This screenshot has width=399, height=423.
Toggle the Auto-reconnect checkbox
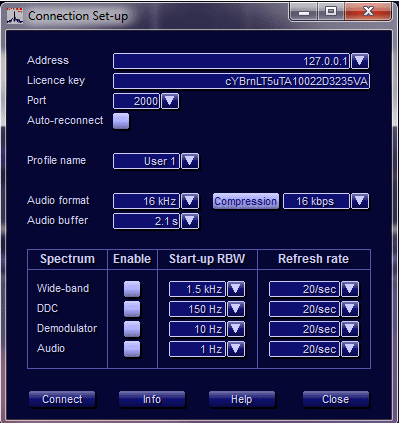[121, 121]
